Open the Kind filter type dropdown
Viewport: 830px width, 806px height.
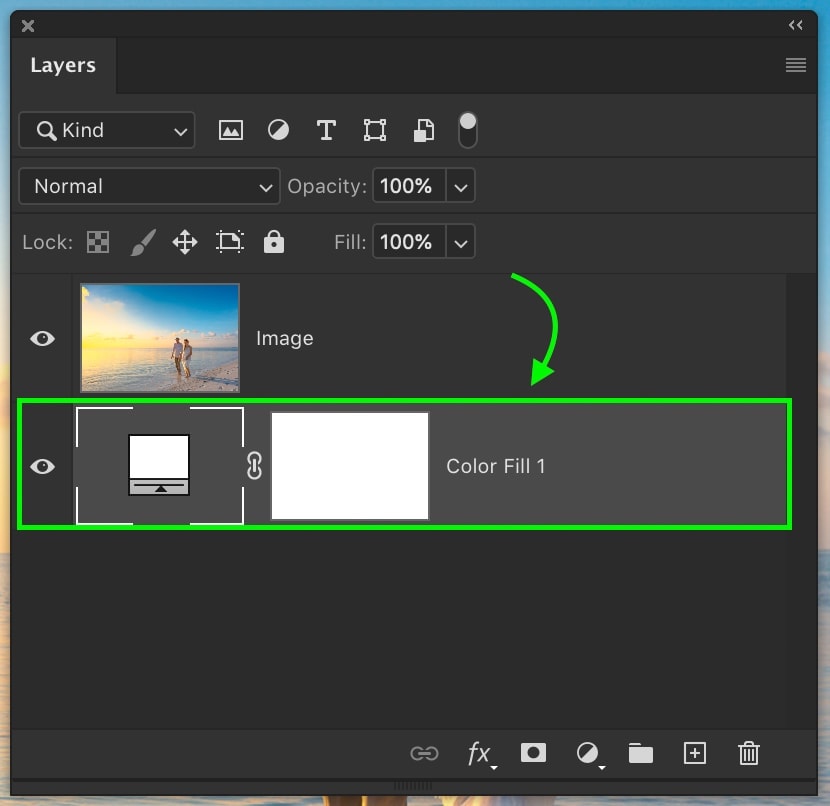point(107,130)
